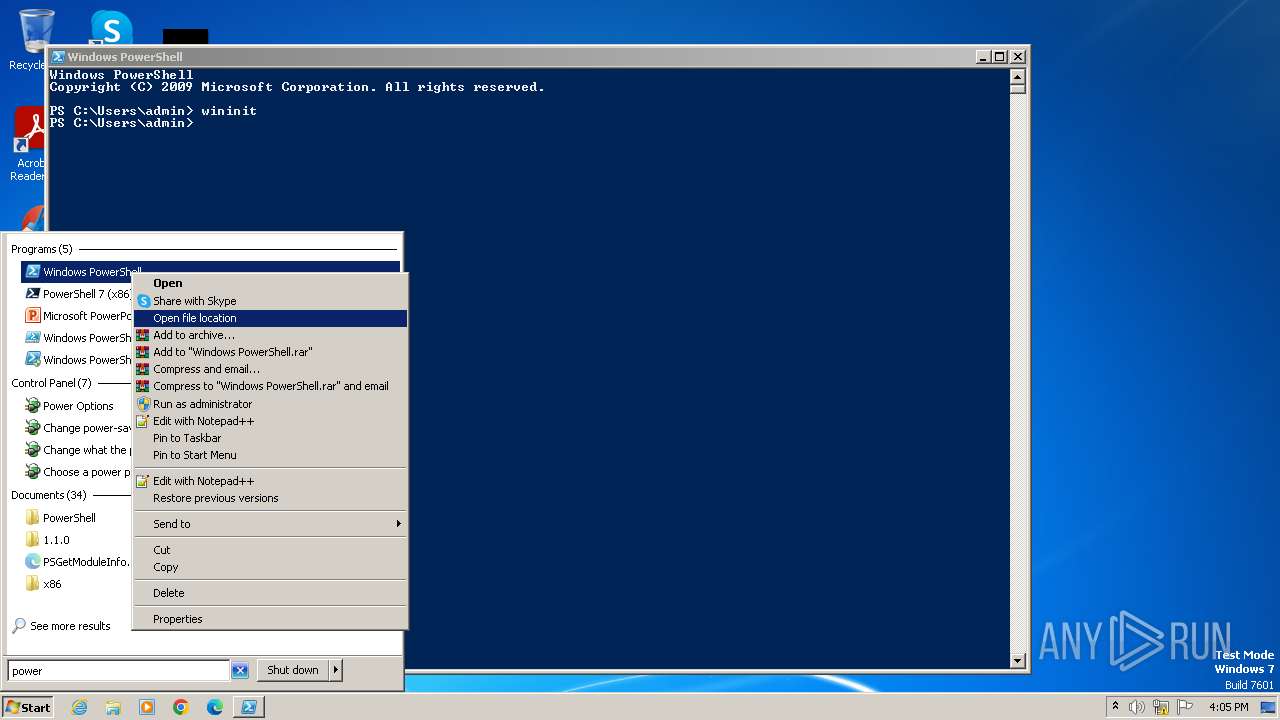Switch to PowerShell taskbar button
Screen dimensions: 1280x720
click(249, 707)
